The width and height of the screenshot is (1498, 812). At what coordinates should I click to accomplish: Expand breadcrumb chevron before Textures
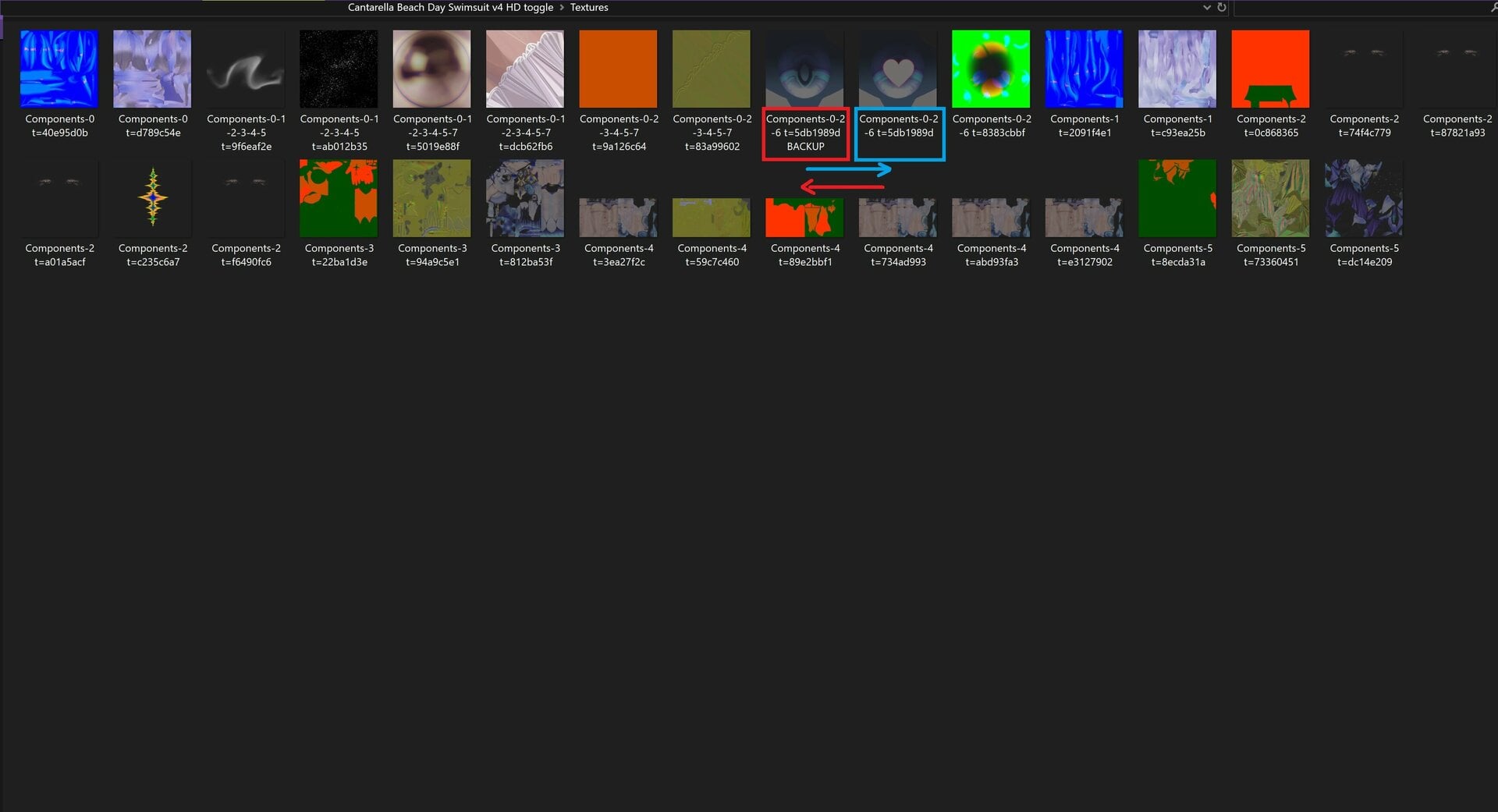562,8
